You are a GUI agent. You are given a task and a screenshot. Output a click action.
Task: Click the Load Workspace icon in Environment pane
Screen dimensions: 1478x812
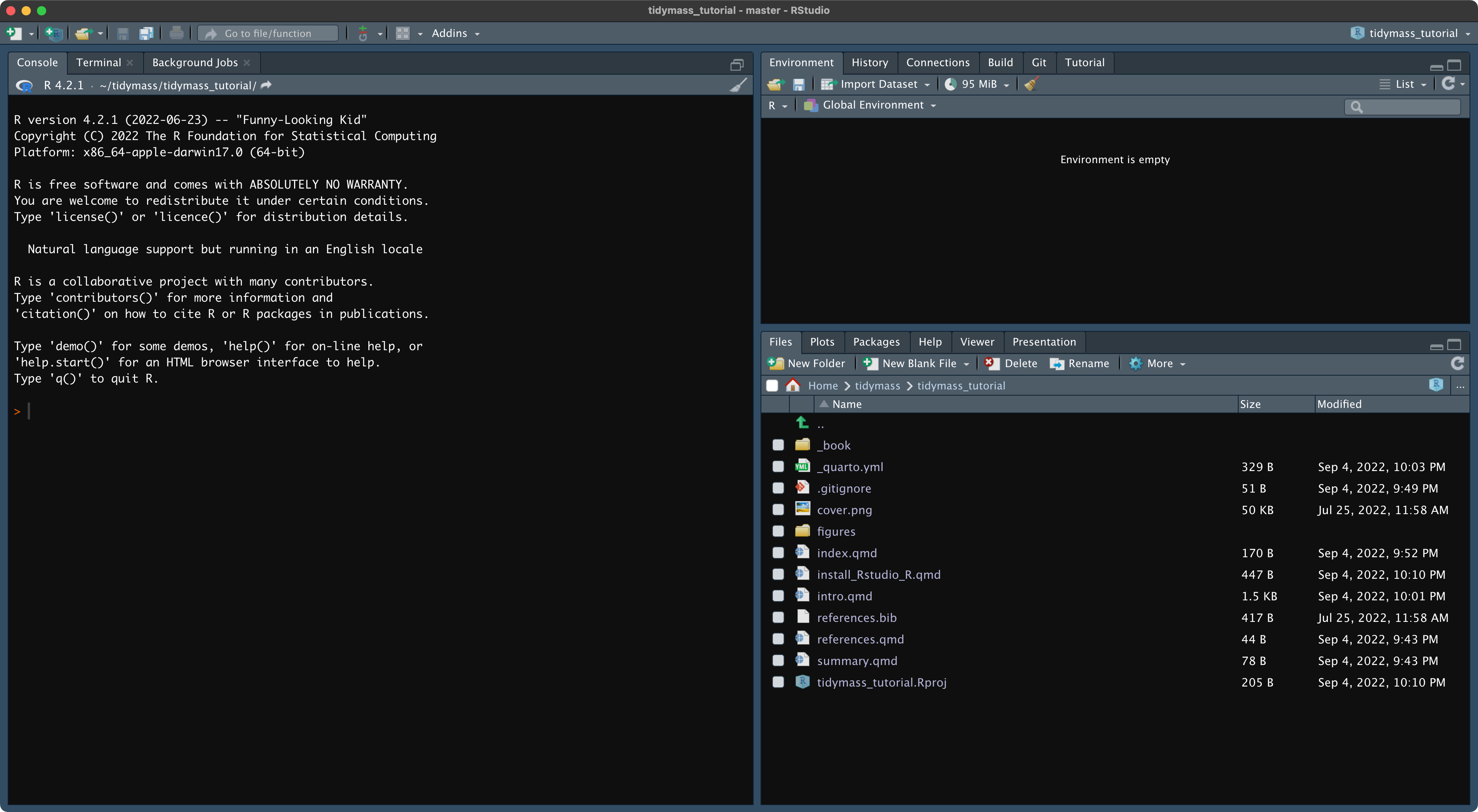[x=776, y=84]
